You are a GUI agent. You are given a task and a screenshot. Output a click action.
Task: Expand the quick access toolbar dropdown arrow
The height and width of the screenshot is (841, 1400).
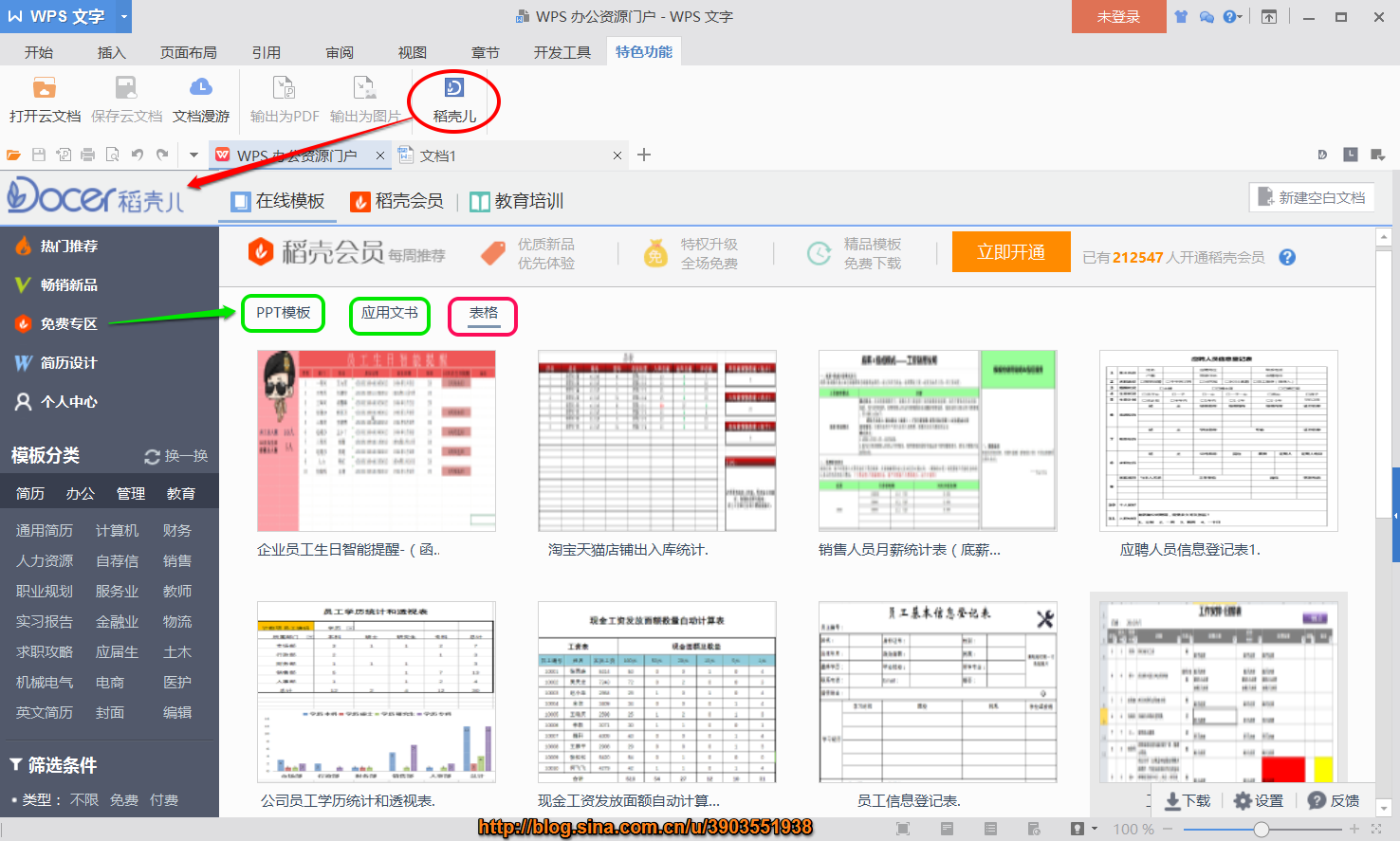193,155
